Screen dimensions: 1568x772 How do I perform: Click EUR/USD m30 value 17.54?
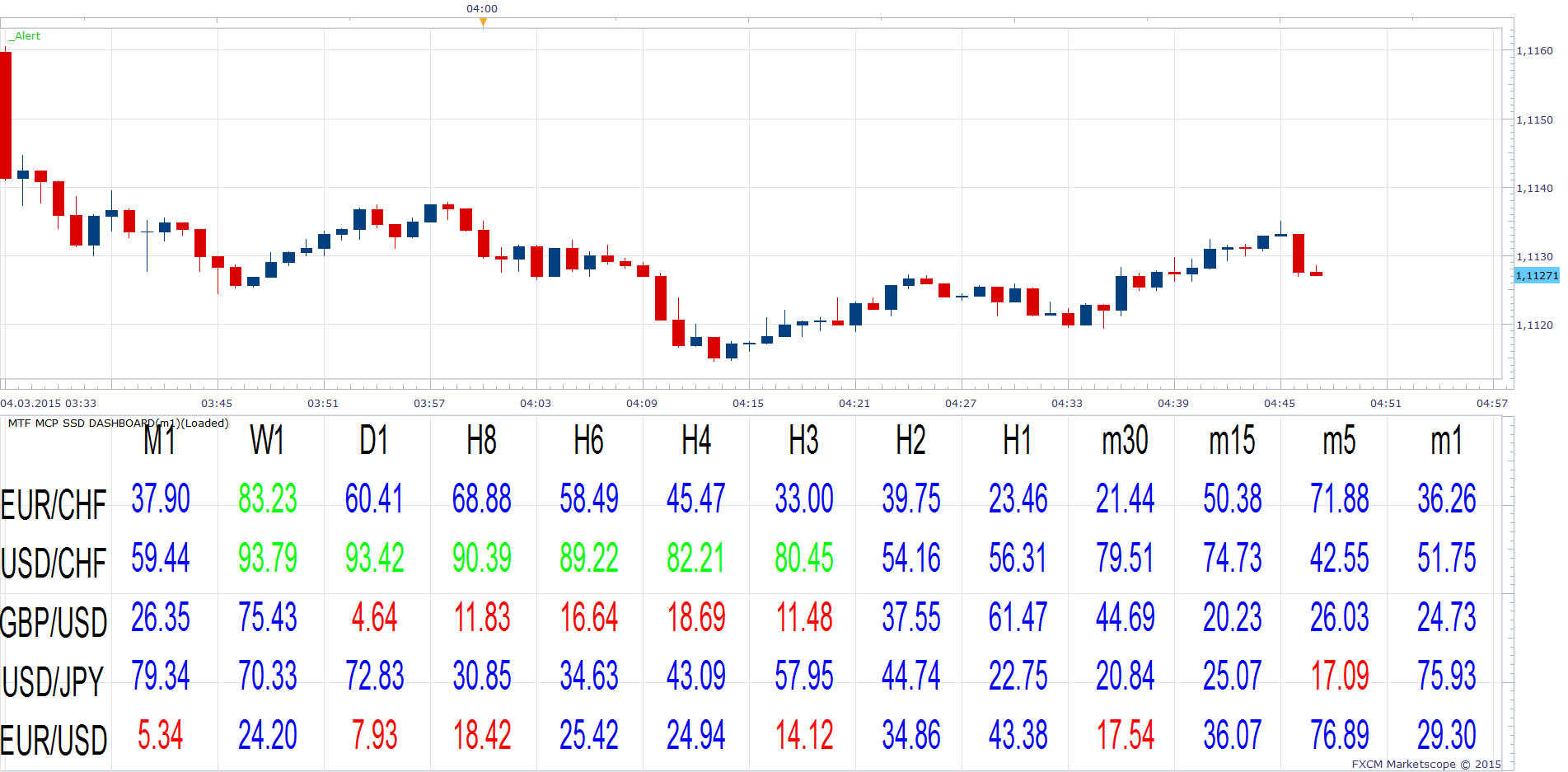click(x=1126, y=735)
